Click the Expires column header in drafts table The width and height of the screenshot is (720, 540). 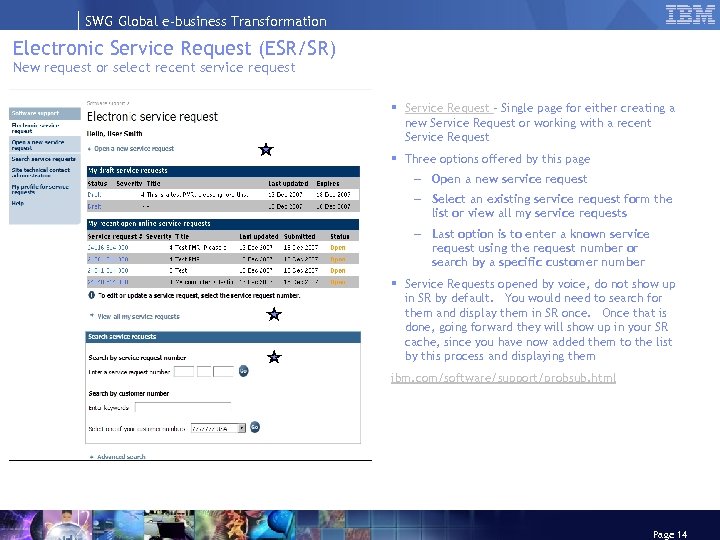[x=328, y=183]
